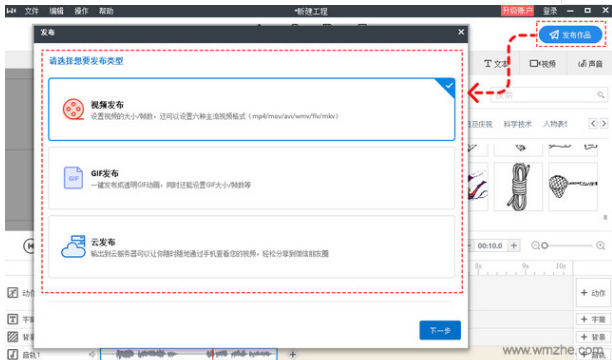The height and width of the screenshot is (360, 612).
Task: Click the 登录 link
Action: coord(550,11)
